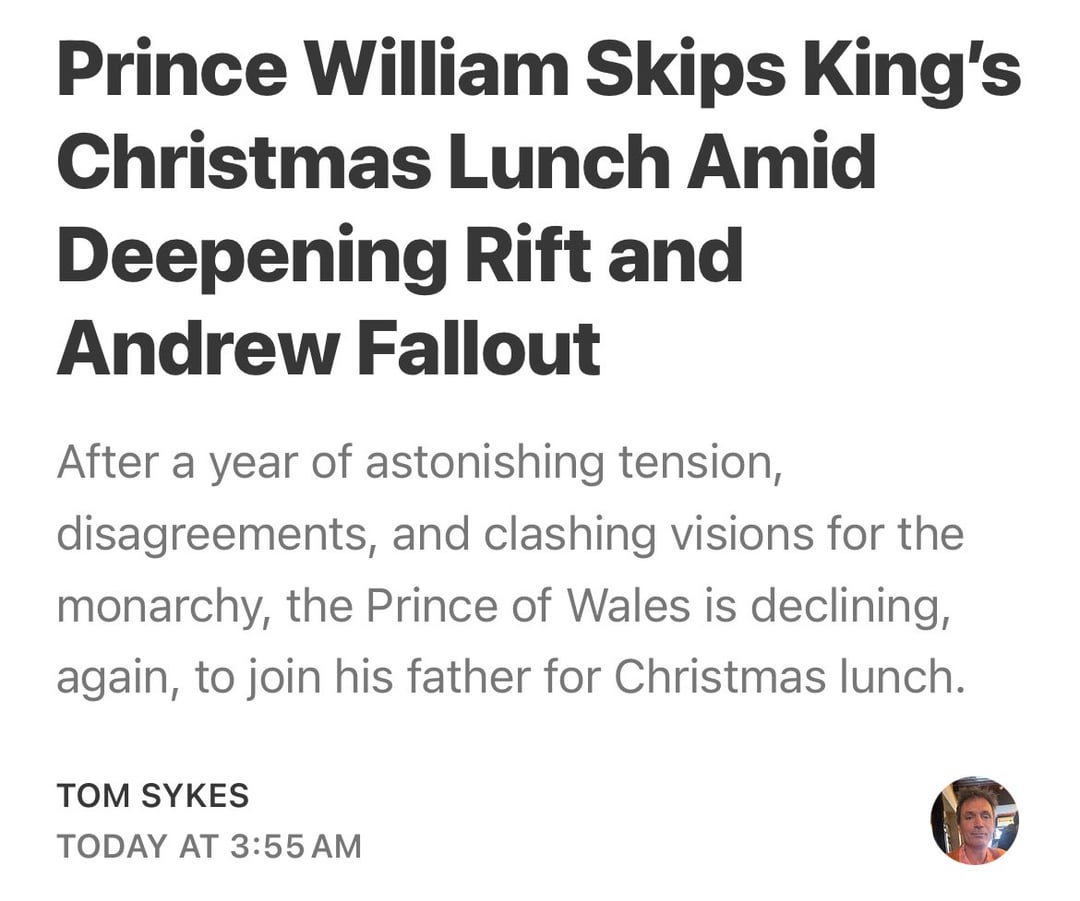The width and height of the screenshot is (1080, 901).
Task: Click 'astonishing tension' in the summary
Action: coord(571,463)
